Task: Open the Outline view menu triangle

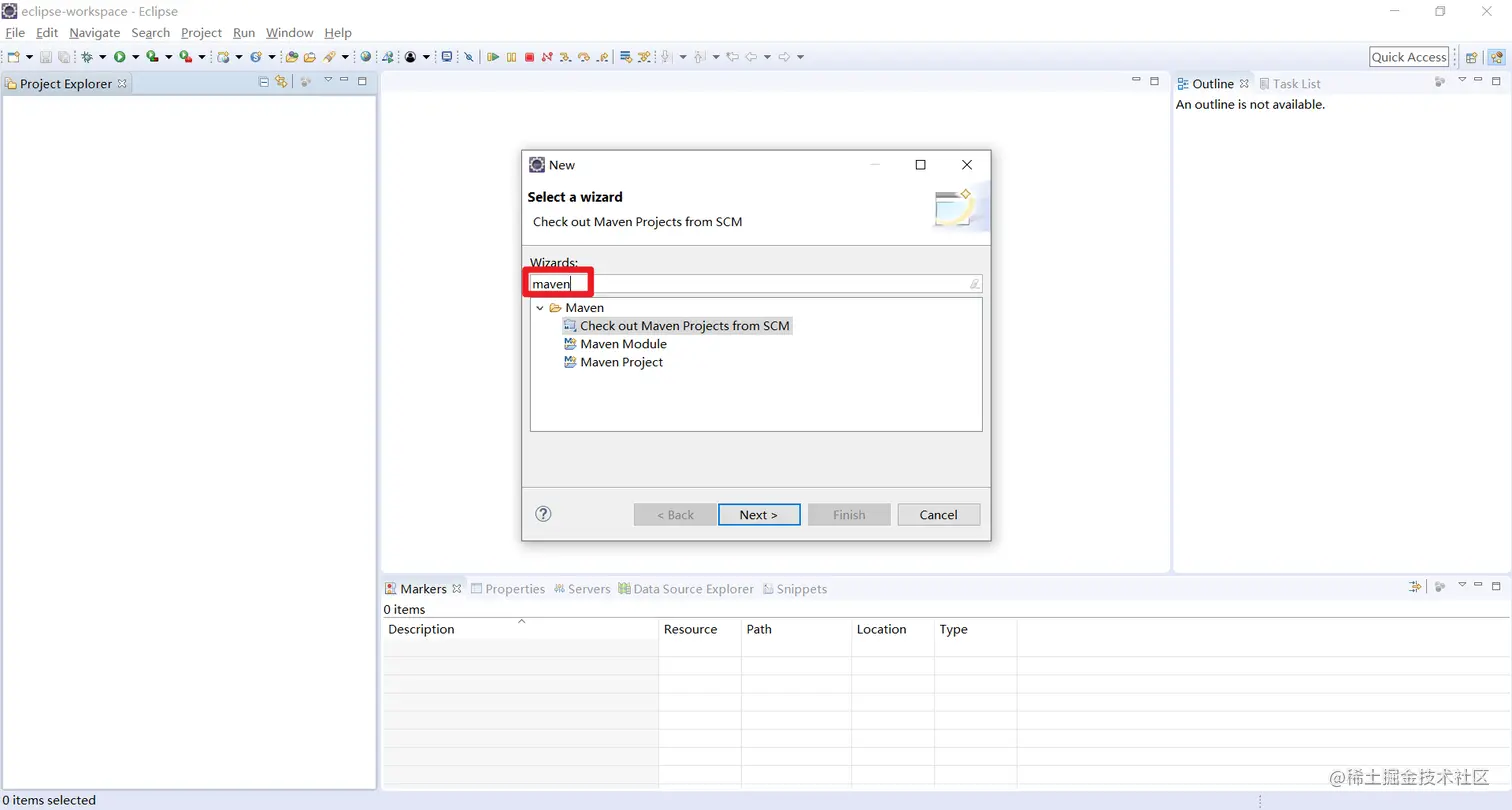Action: 1461,80
